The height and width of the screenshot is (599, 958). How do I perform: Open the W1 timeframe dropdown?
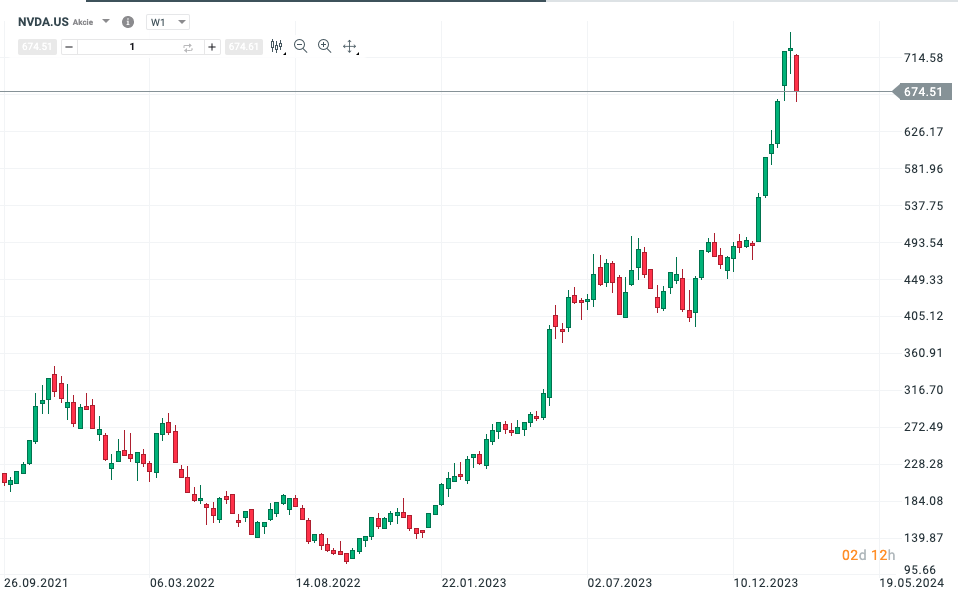[167, 22]
